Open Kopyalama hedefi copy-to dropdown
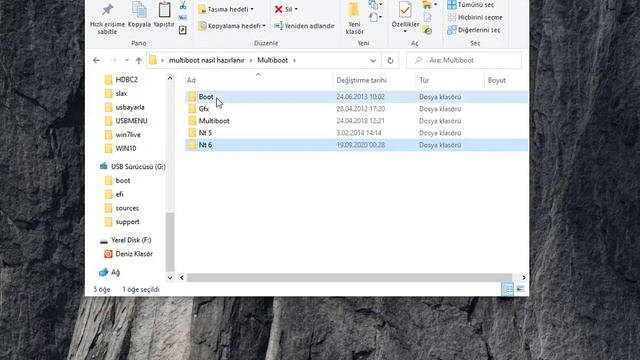The height and width of the screenshot is (360, 640). tap(232, 26)
